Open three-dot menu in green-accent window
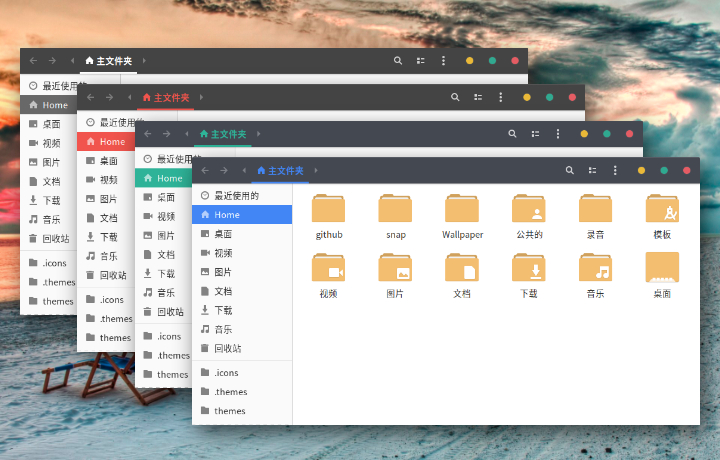This screenshot has height=460, width=720. pos(558,134)
